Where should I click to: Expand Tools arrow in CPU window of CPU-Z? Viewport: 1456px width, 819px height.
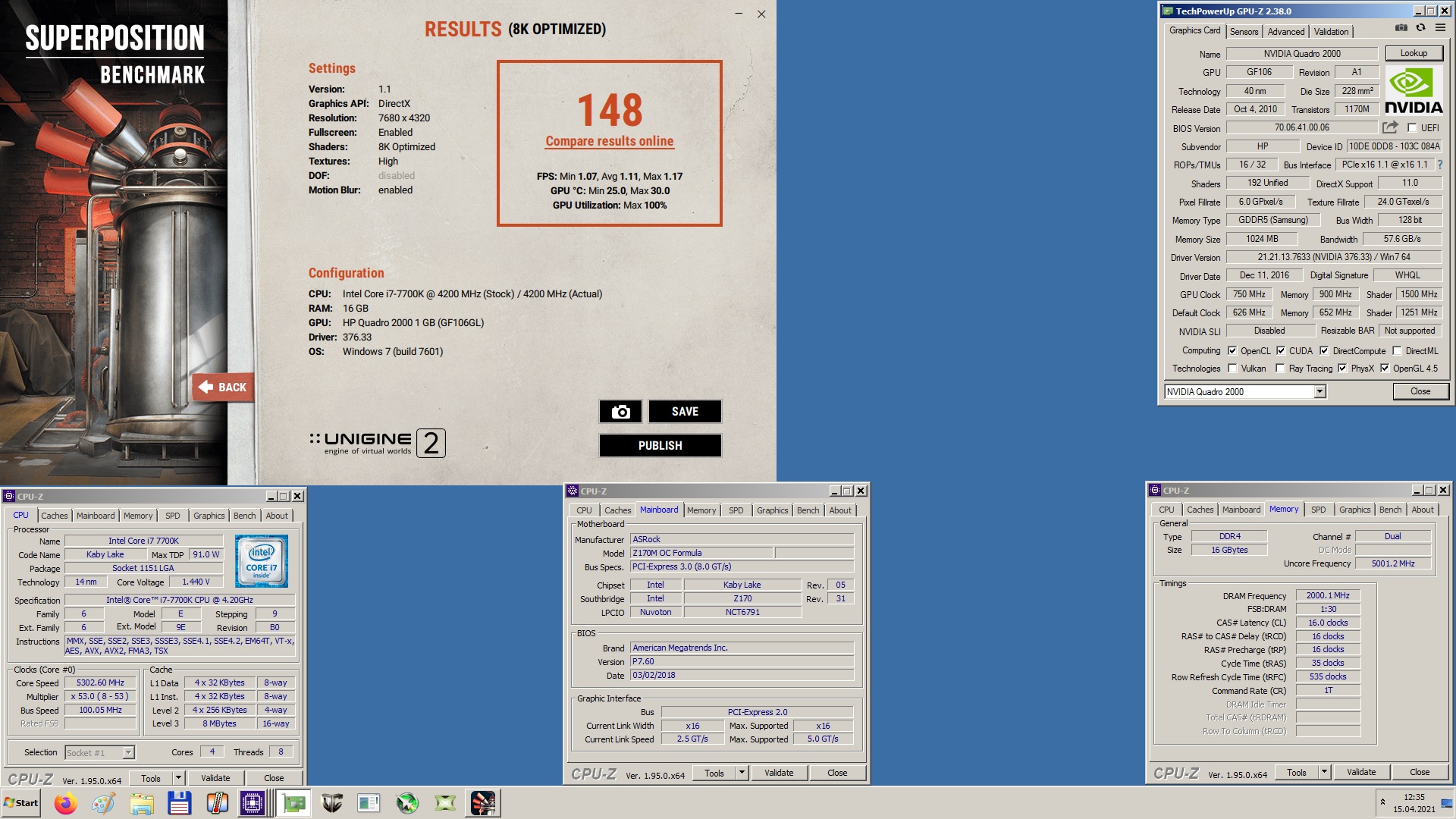pos(178,778)
